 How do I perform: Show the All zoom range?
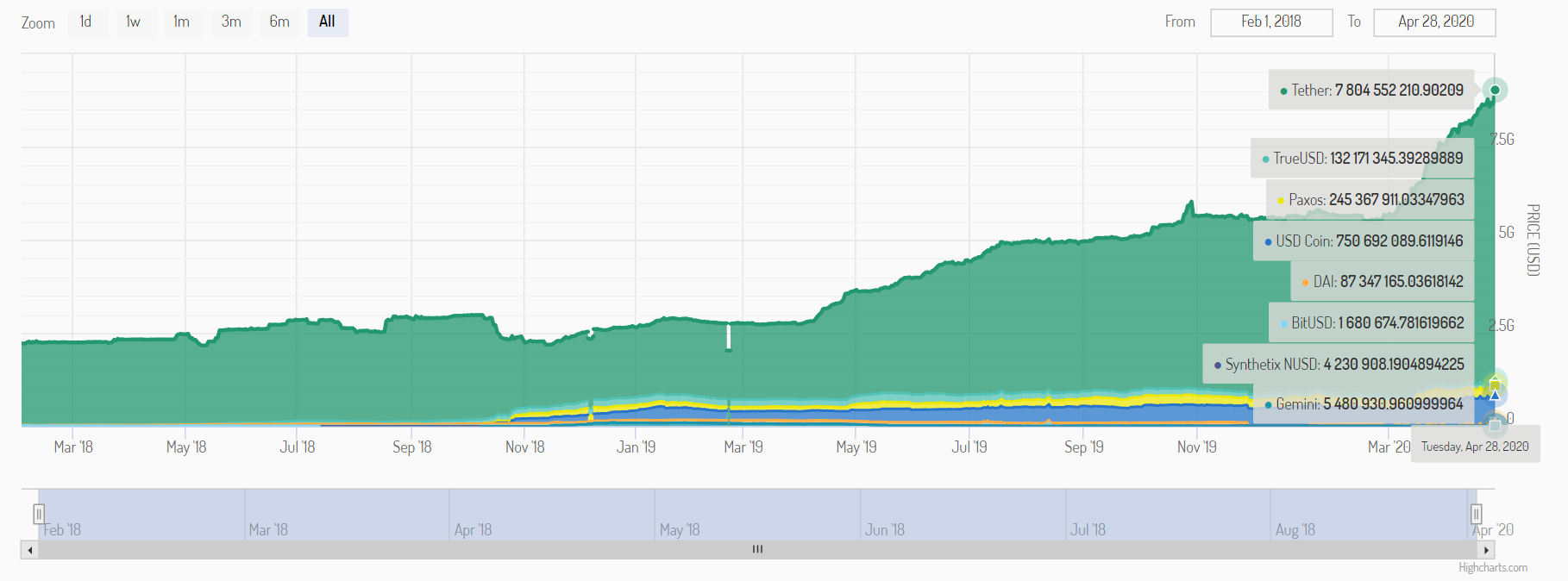pos(328,22)
